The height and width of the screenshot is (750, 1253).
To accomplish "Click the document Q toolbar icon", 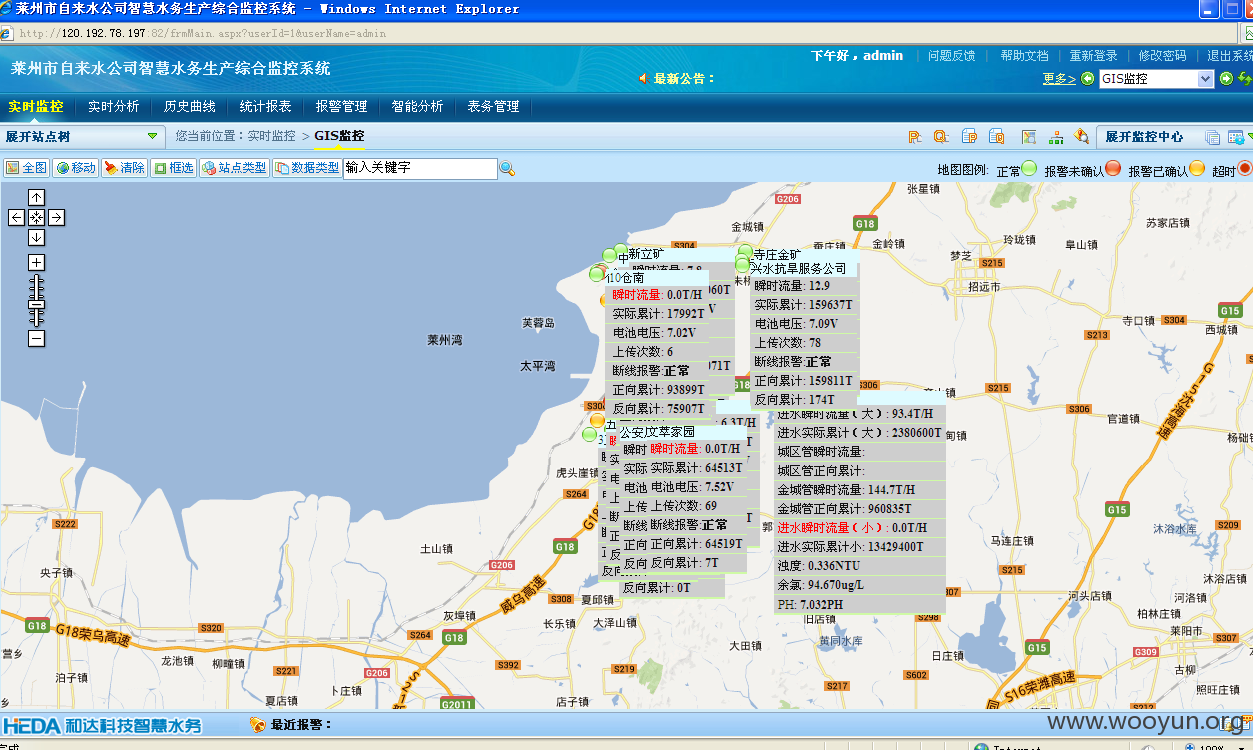I will 996,137.
